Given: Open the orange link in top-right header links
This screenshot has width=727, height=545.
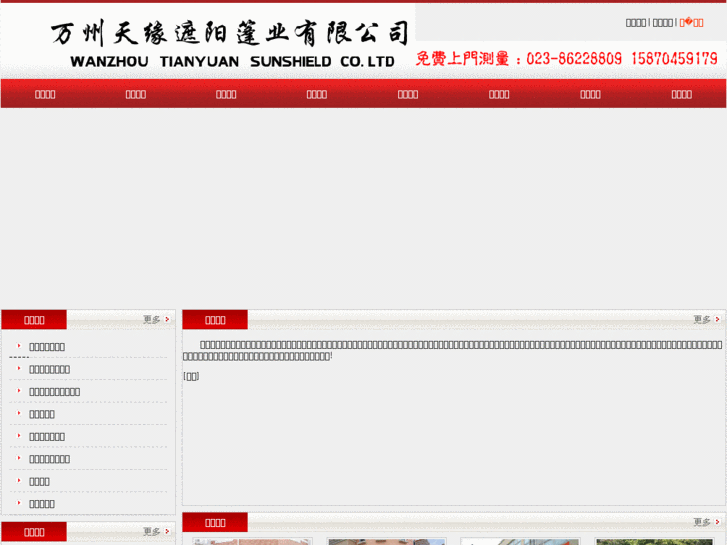Looking at the screenshot, I should (691, 22).
